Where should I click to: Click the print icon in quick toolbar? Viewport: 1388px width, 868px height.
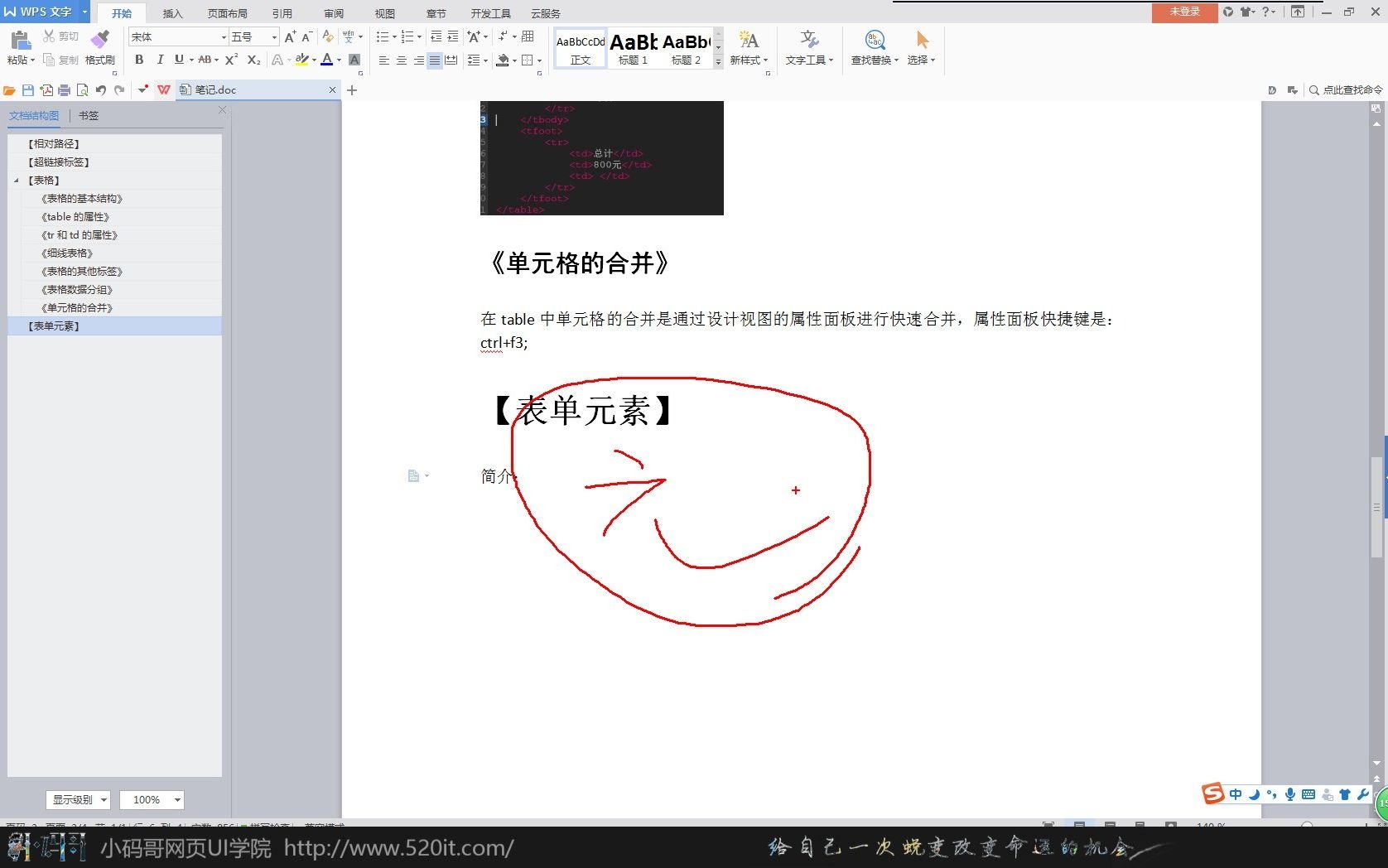click(64, 89)
